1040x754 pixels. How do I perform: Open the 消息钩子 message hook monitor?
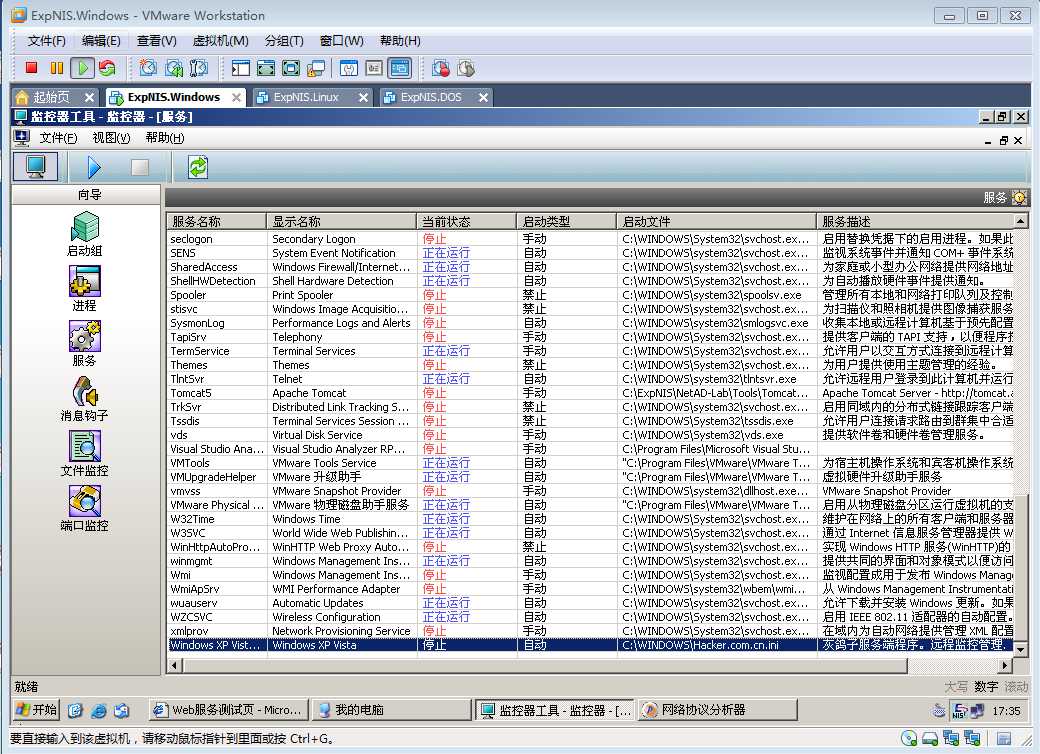coord(84,399)
